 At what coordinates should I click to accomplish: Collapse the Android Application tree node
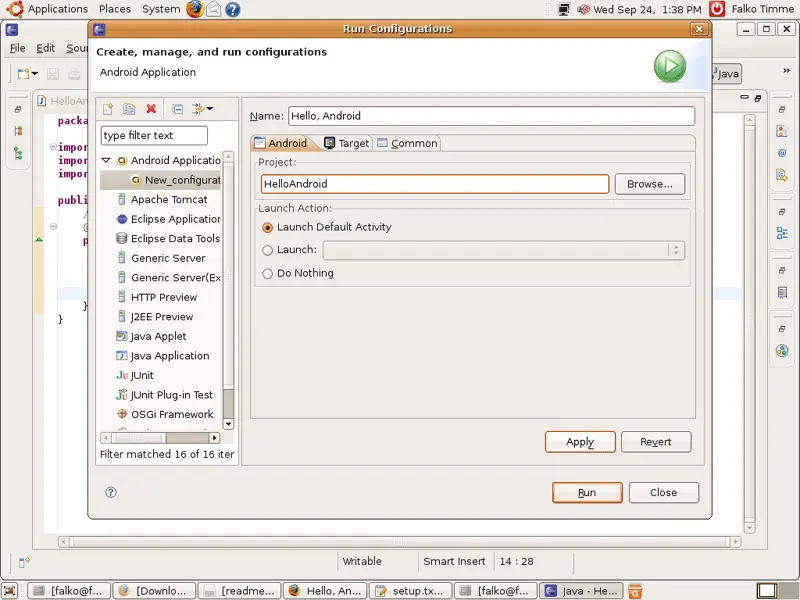[106, 160]
